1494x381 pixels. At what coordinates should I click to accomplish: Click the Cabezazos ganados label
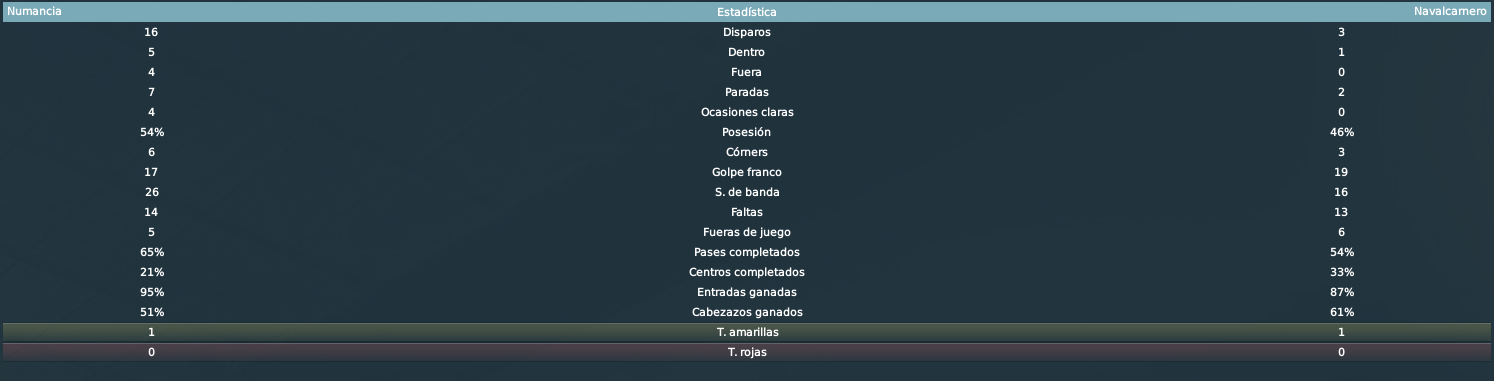pos(747,312)
